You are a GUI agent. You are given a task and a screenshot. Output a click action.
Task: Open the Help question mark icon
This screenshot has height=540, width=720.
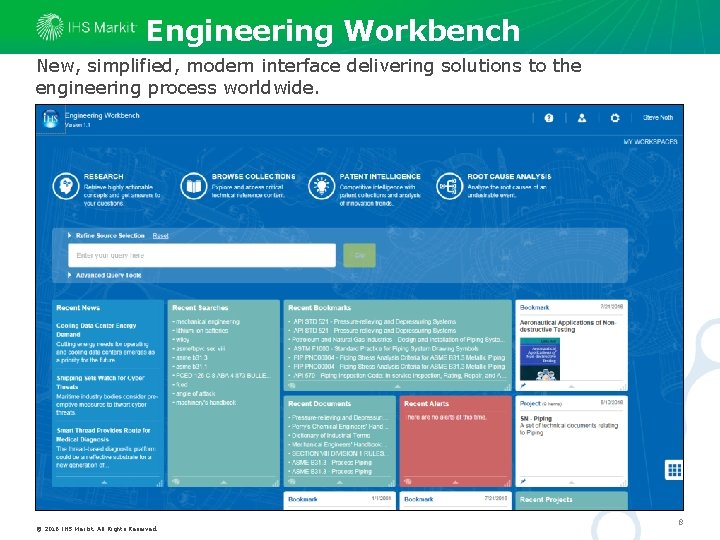[x=549, y=118]
